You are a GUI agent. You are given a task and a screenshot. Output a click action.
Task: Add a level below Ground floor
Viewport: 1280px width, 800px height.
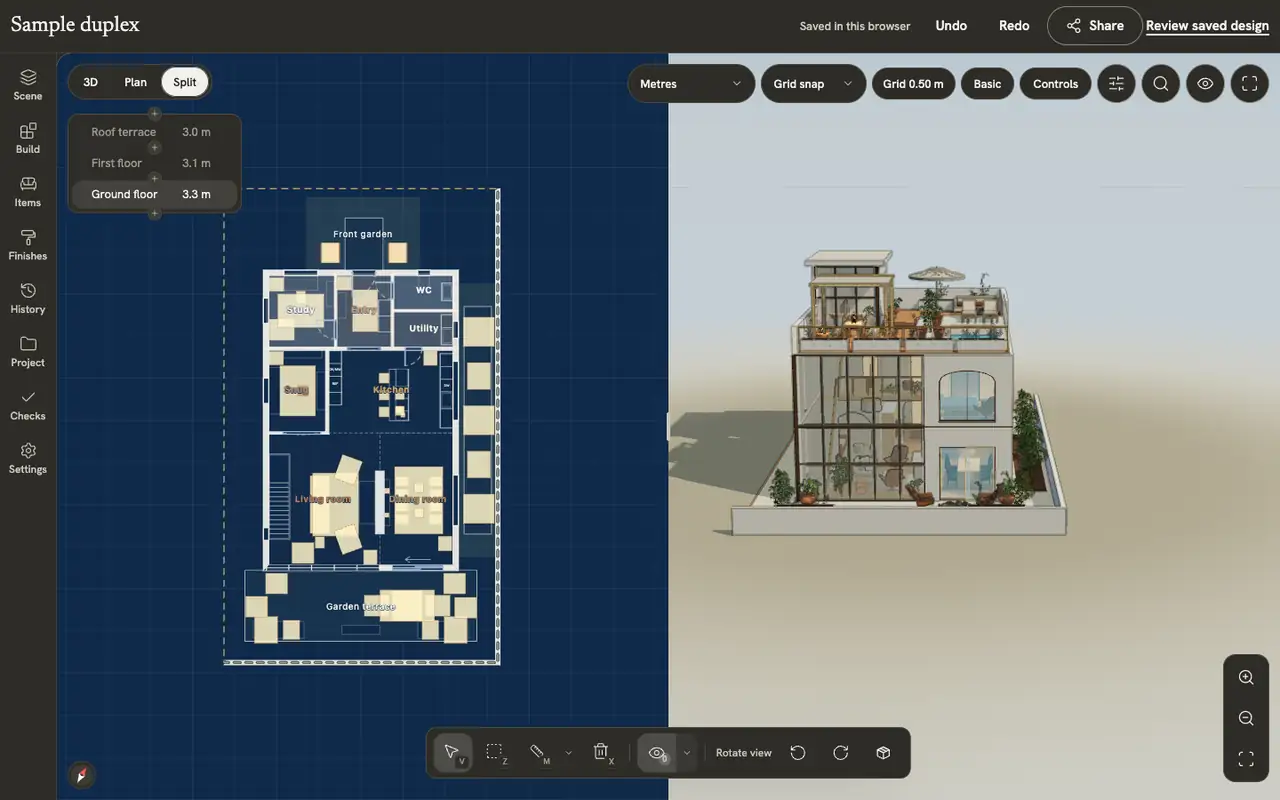(154, 214)
